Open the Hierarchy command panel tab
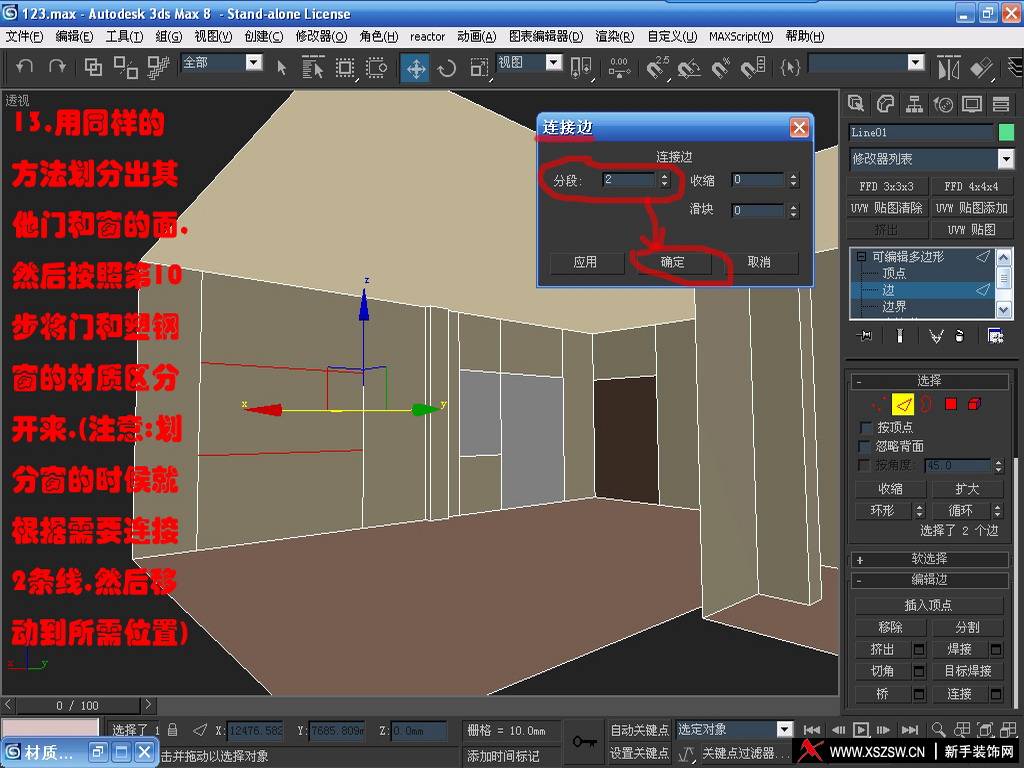Image resolution: width=1024 pixels, height=768 pixels. click(x=914, y=104)
